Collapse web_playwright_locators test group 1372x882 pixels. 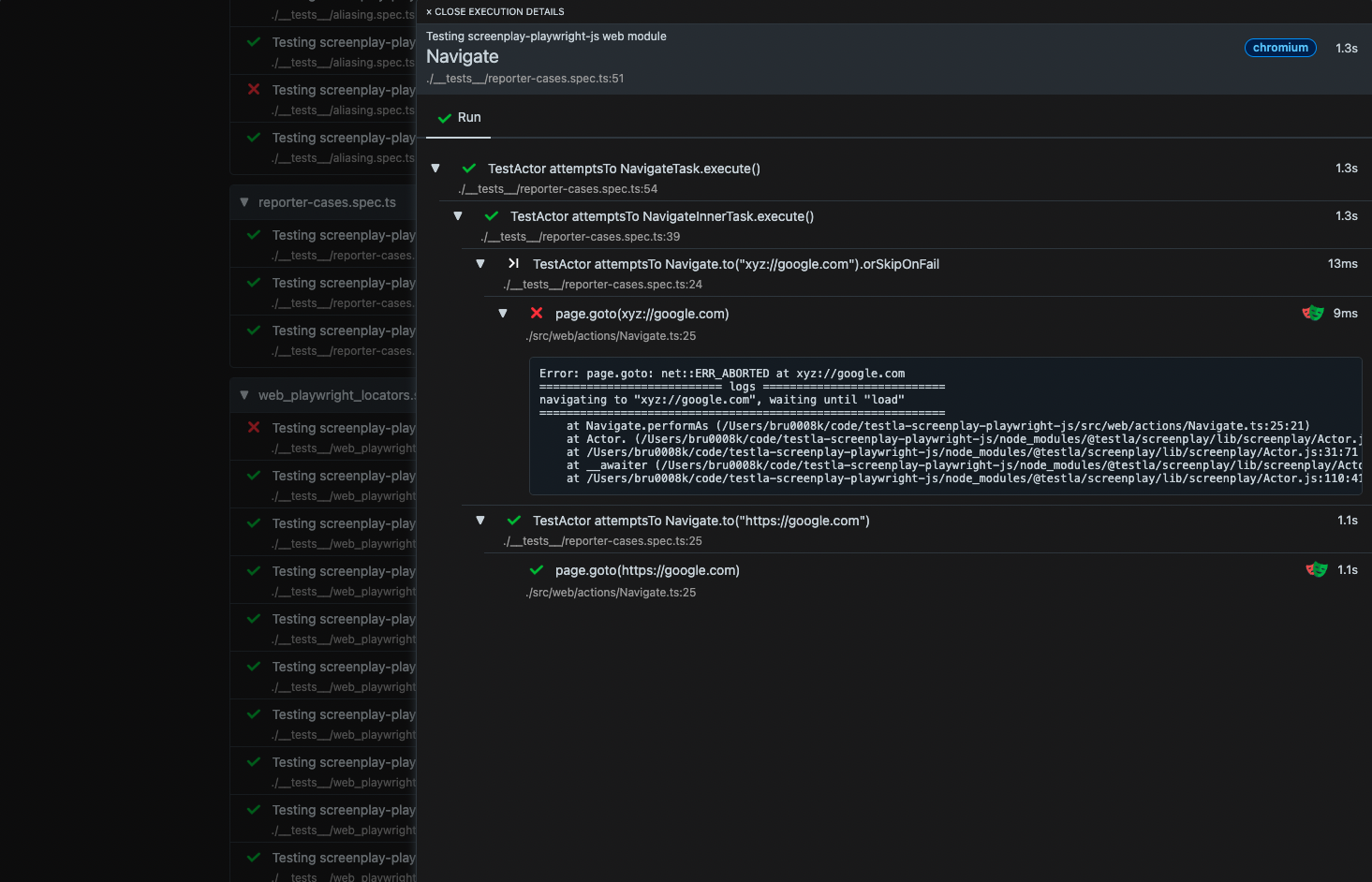[x=244, y=395]
